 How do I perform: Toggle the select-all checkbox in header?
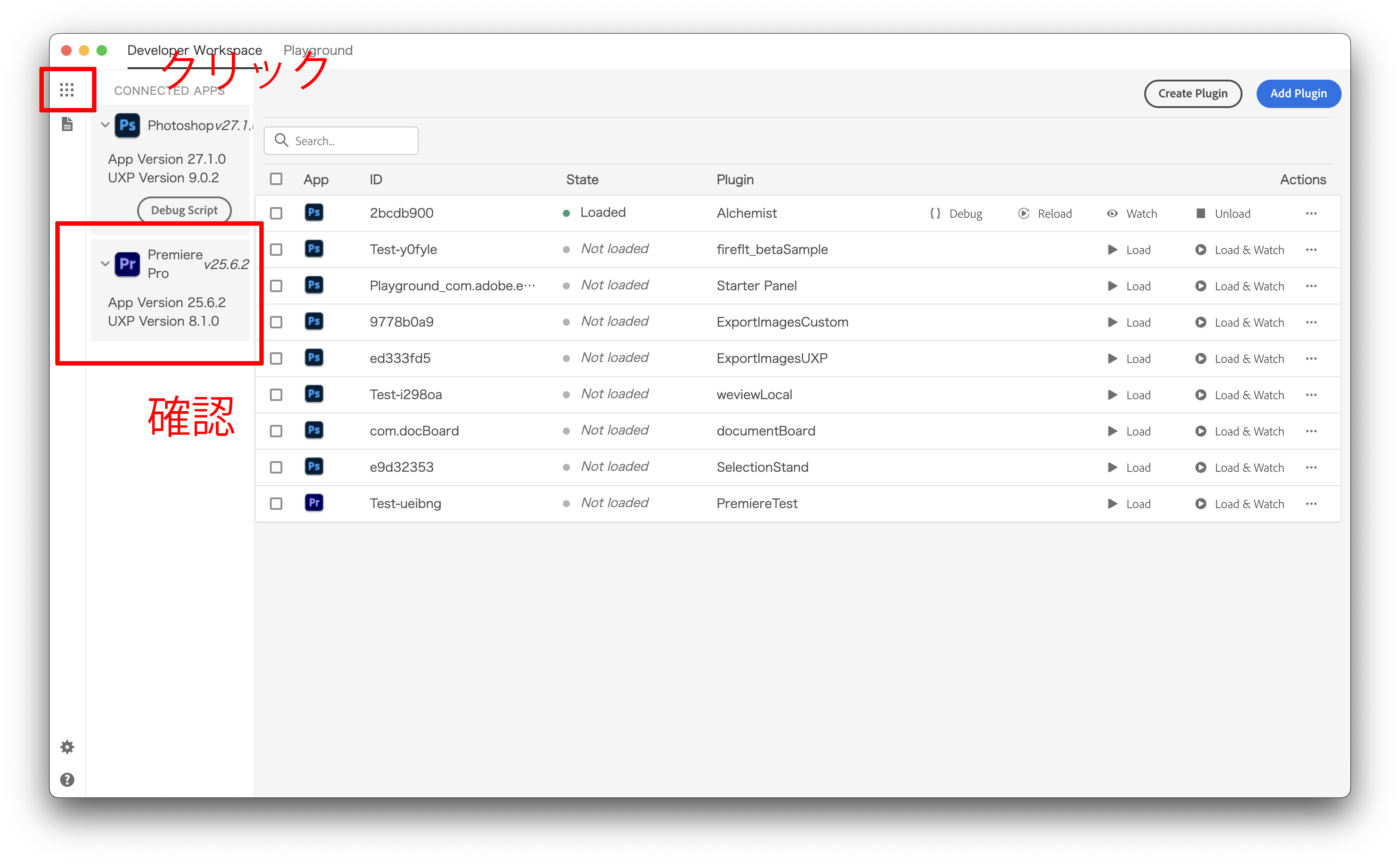pyautogui.click(x=276, y=179)
